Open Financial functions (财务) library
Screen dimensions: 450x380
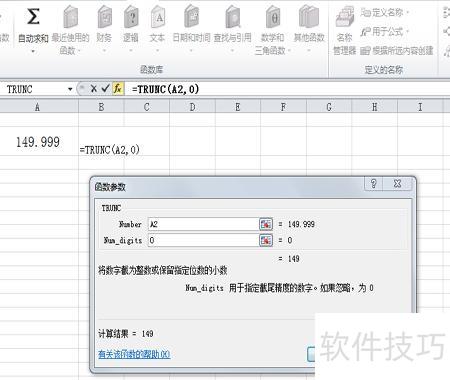tap(104, 29)
